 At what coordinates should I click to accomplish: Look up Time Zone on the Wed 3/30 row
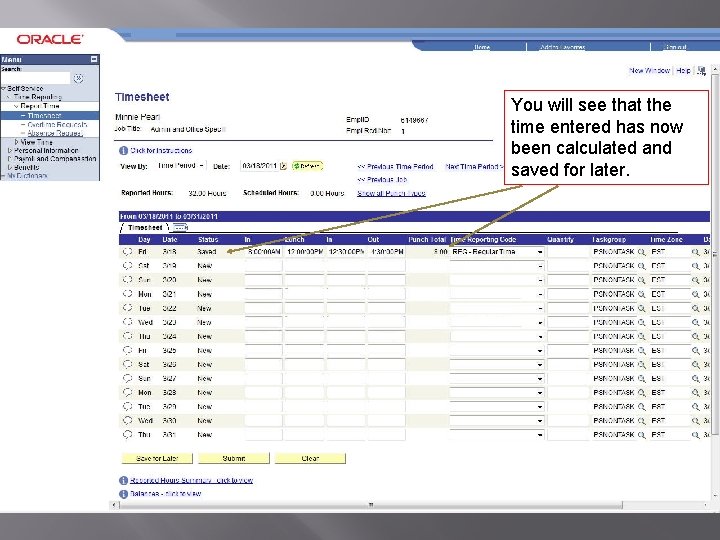pyautogui.click(x=696, y=421)
